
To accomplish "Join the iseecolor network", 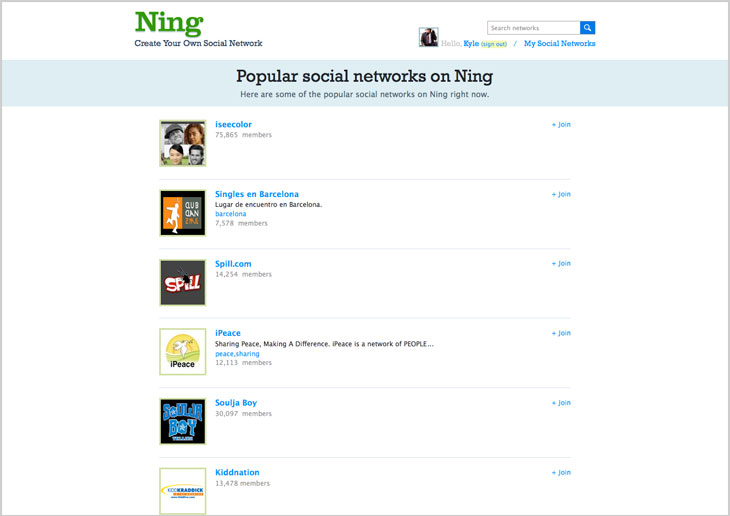I will click(x=561, y=124).
